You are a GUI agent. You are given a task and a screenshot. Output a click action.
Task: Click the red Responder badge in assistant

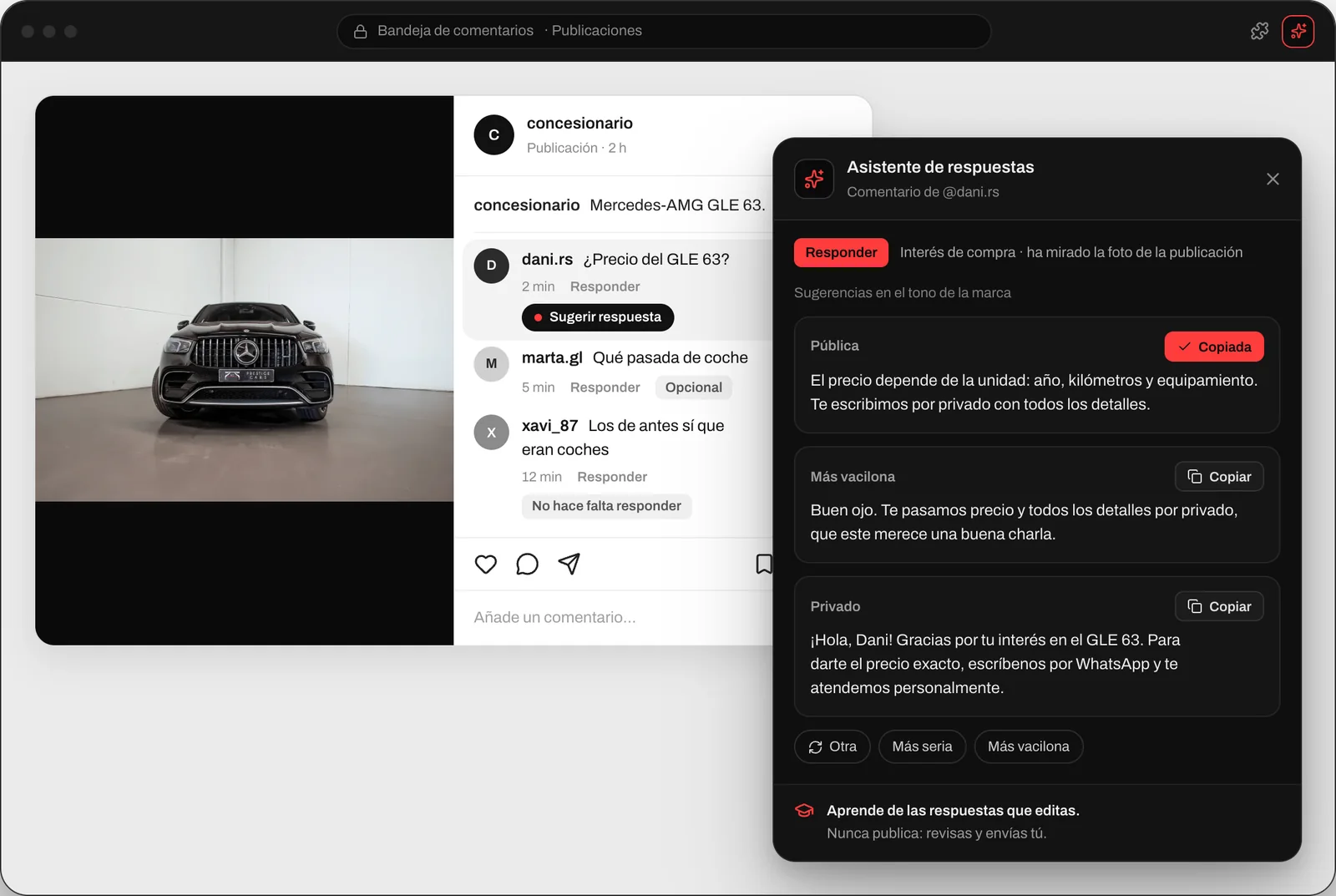point(841,252)
